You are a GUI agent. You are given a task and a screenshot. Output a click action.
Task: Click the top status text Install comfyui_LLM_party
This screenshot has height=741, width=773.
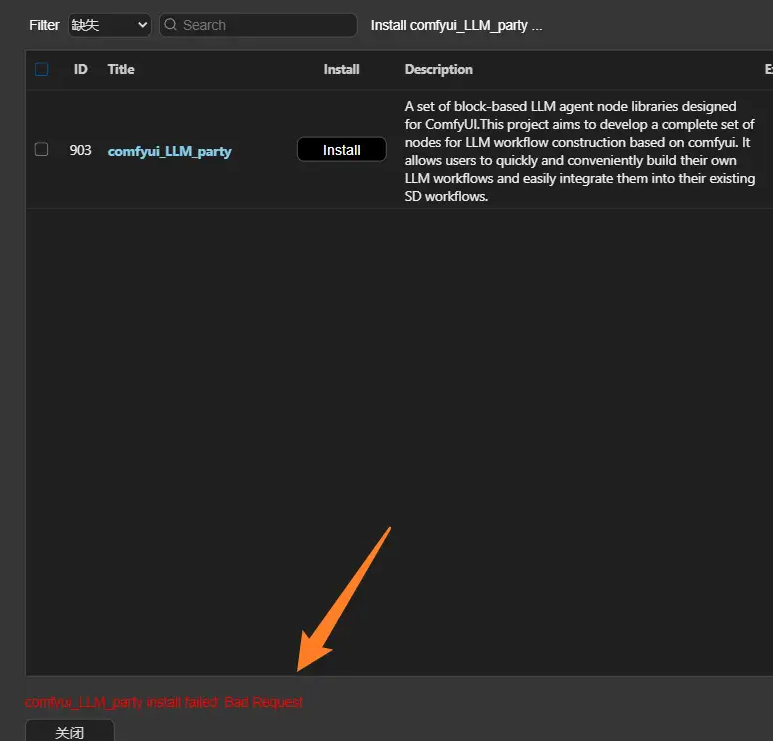coord(456,25)
